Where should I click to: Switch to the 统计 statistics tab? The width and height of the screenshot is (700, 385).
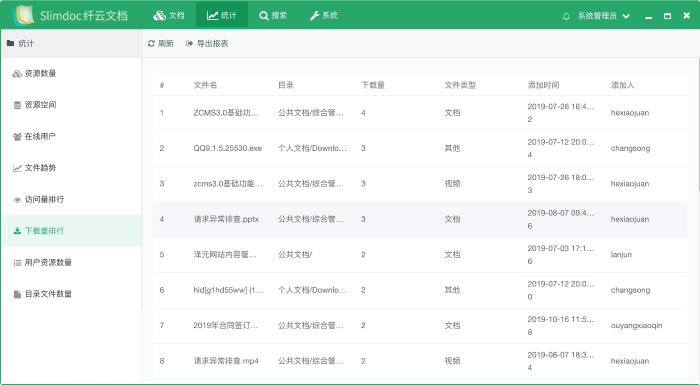click(x=221, y=15)
